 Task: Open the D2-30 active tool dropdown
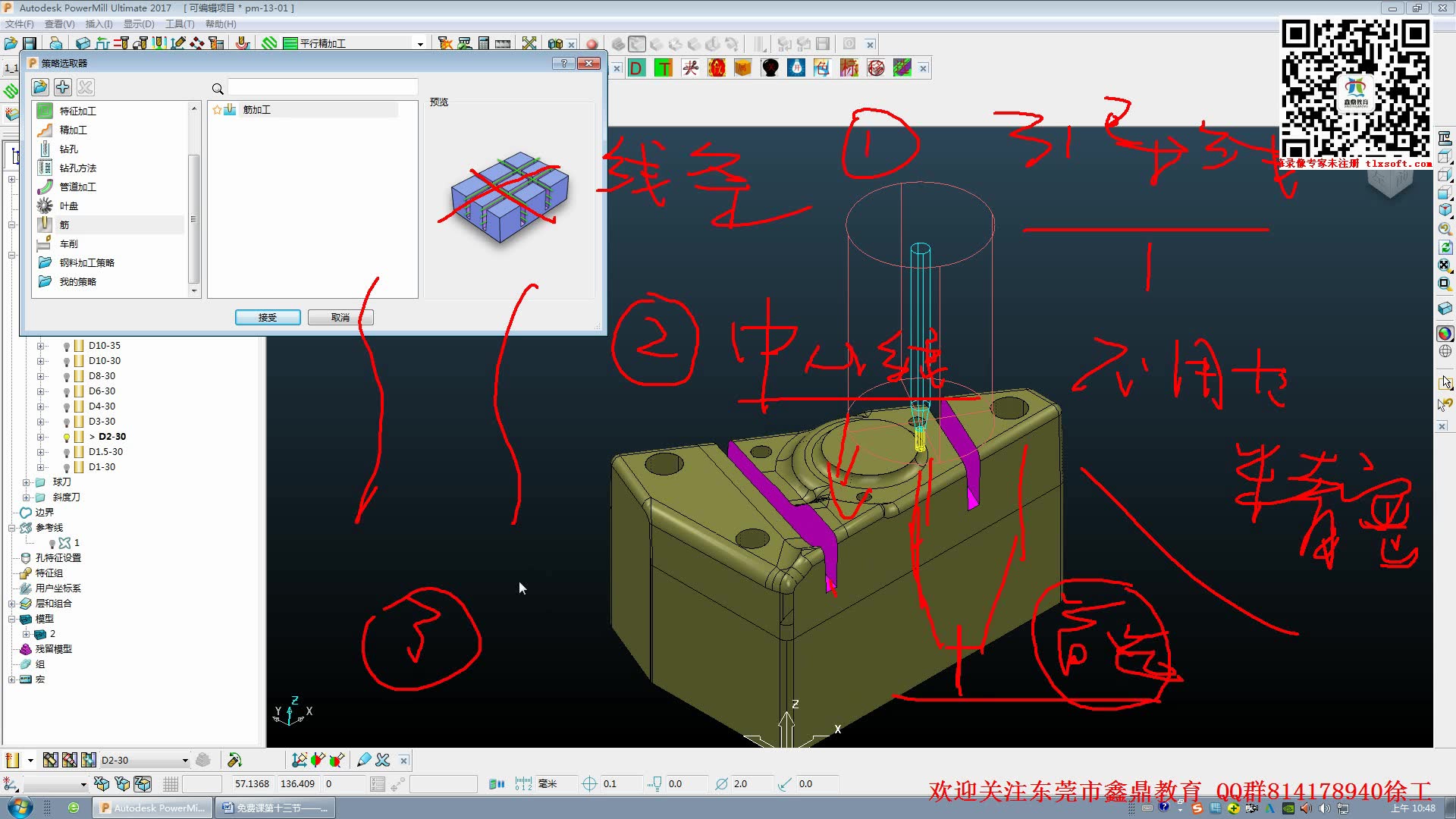pyautogui.click(x=184, y=760)
